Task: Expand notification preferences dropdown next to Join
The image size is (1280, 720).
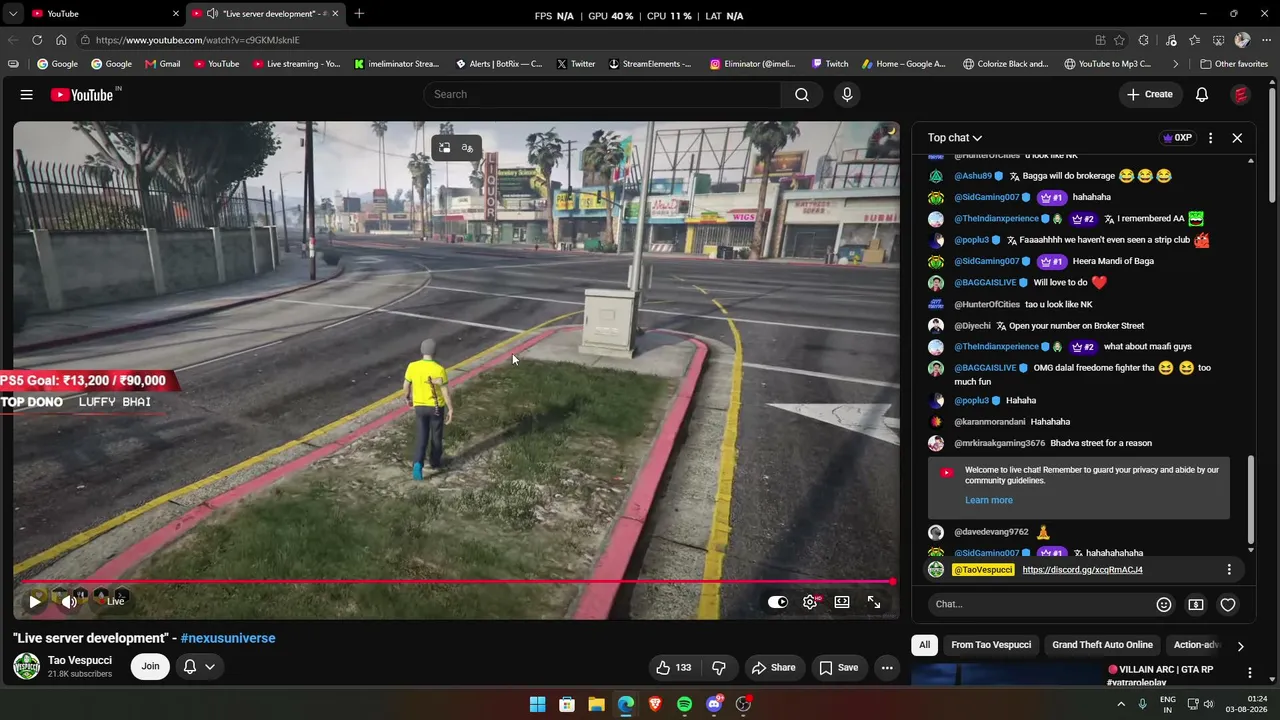Action: [210, 667]
